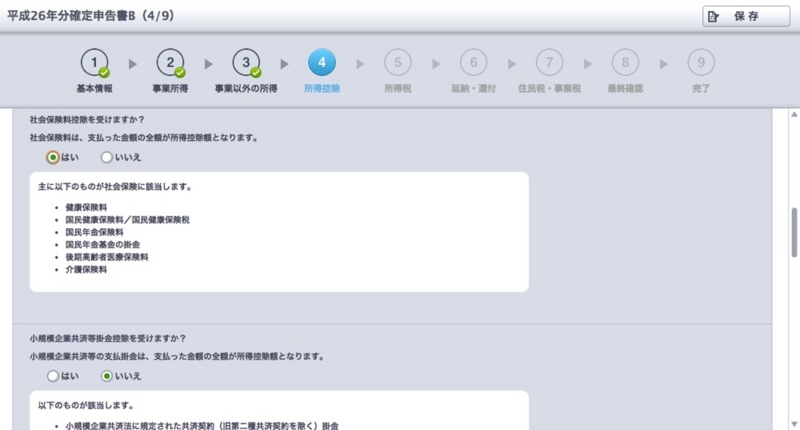
Task: Click the 国民年金保険料 list item
Action: (x=94, y=232)
